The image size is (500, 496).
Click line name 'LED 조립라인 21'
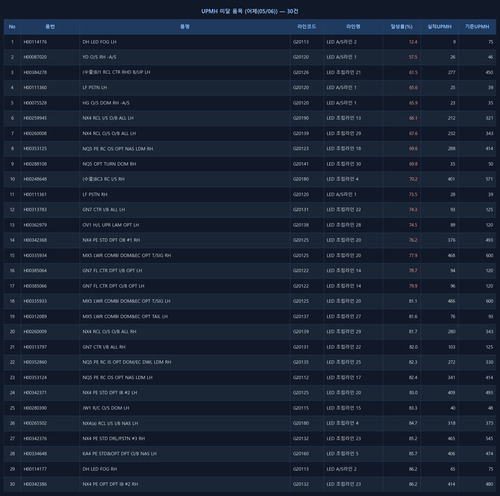[343, 72]
